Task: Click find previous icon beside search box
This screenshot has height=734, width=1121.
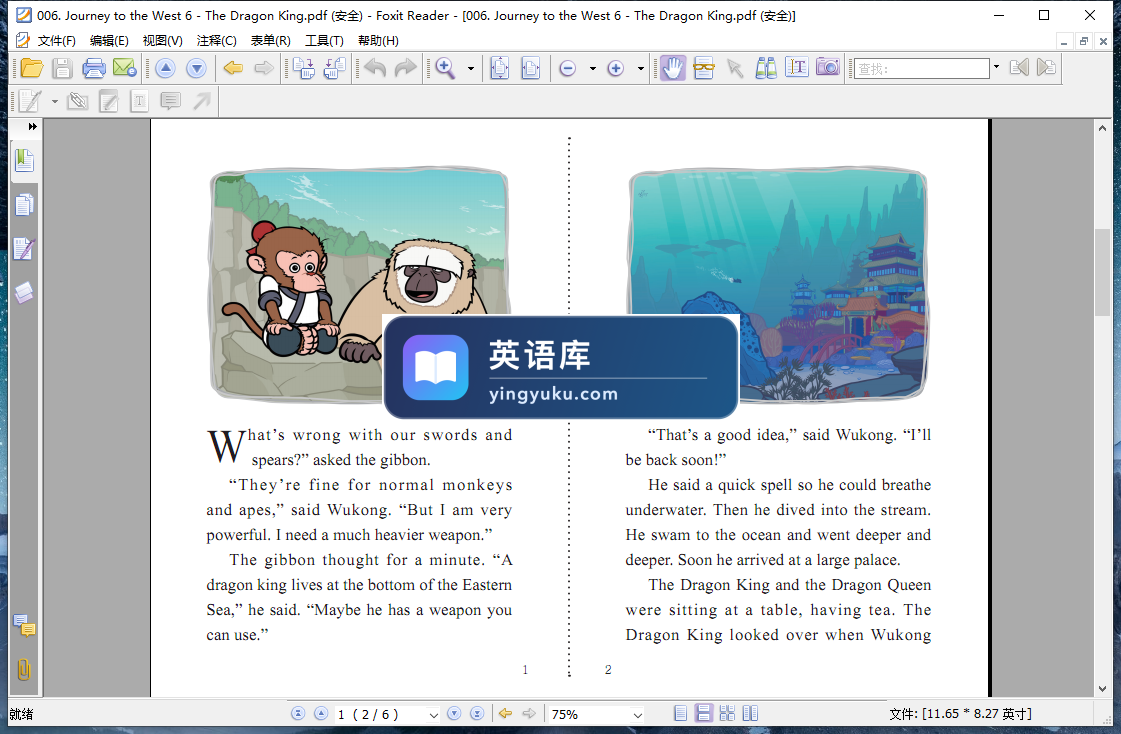Action: (1019, 68)
